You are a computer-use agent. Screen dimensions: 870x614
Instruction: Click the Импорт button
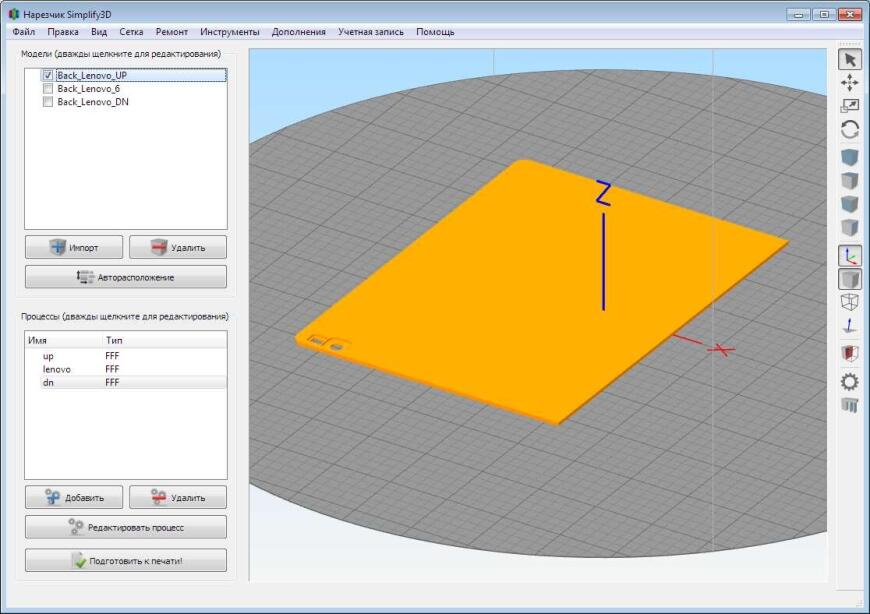[x=74, y=247]
